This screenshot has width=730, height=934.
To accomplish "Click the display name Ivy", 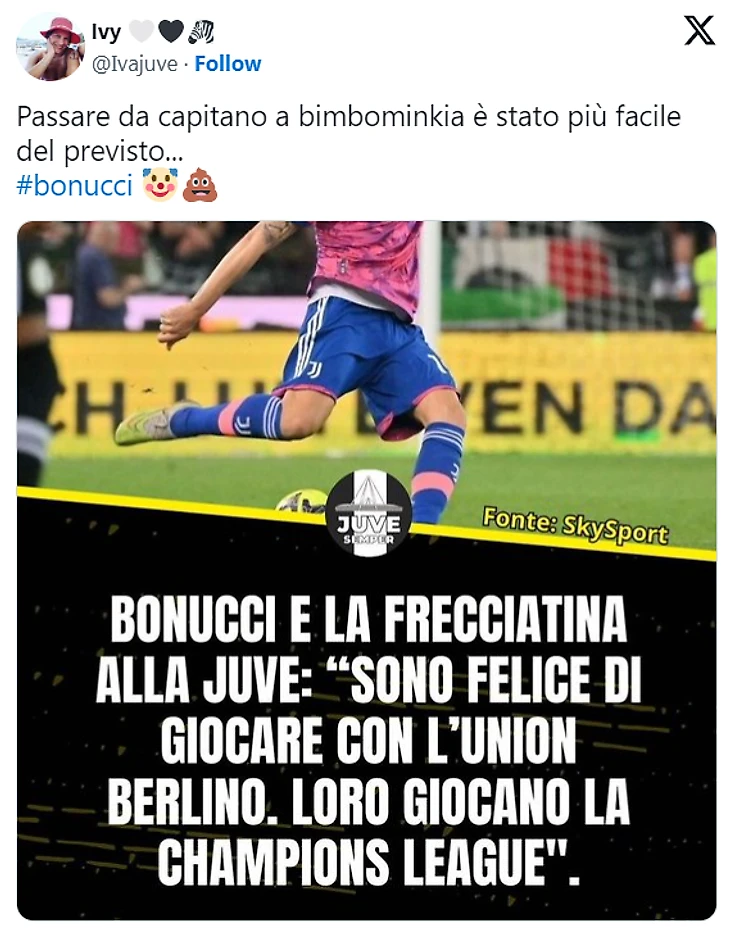I will pyautogui.click(x=106, y=32).
